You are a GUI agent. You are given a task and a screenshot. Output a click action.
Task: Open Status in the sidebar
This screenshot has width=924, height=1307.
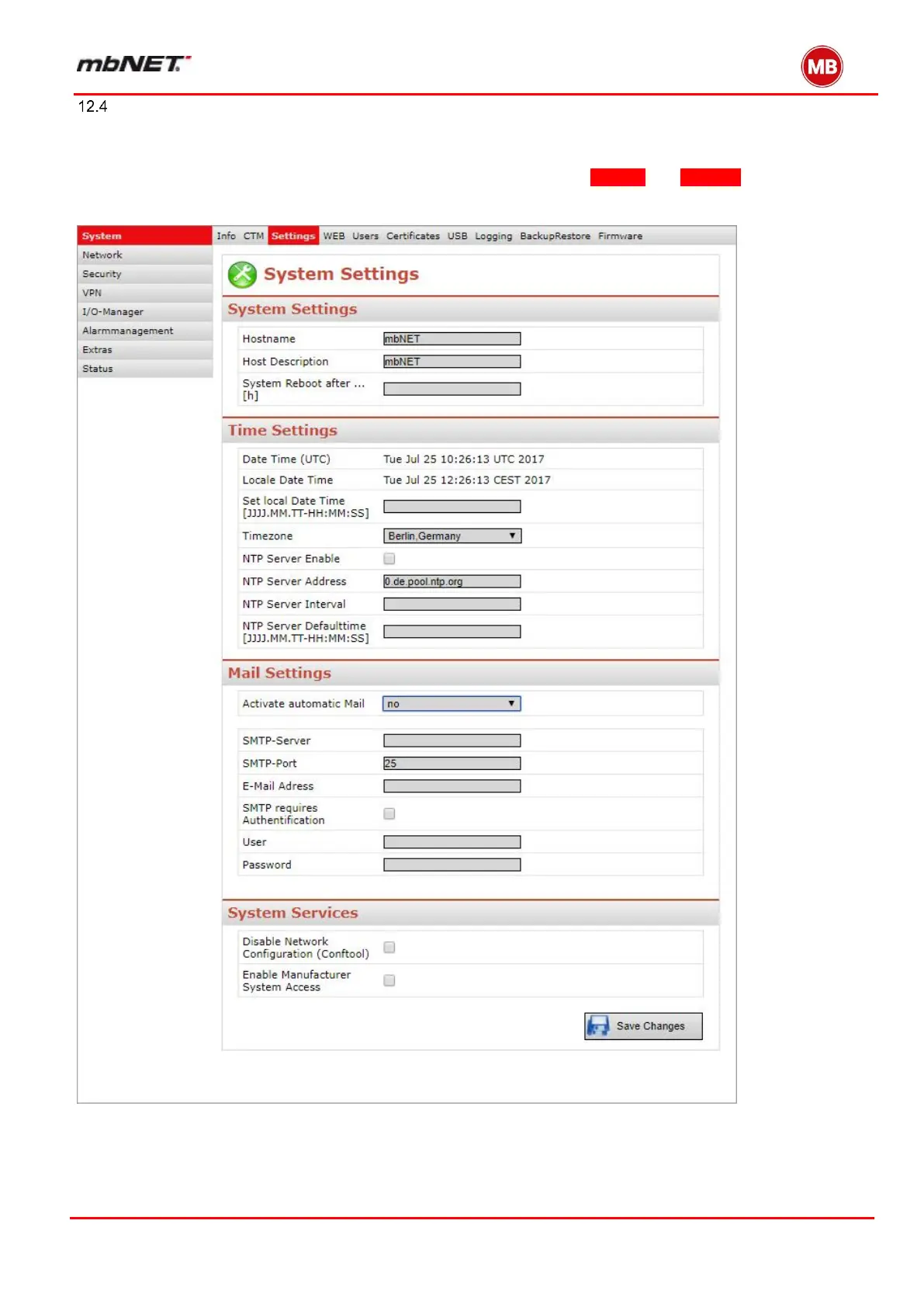click(145, 369)
